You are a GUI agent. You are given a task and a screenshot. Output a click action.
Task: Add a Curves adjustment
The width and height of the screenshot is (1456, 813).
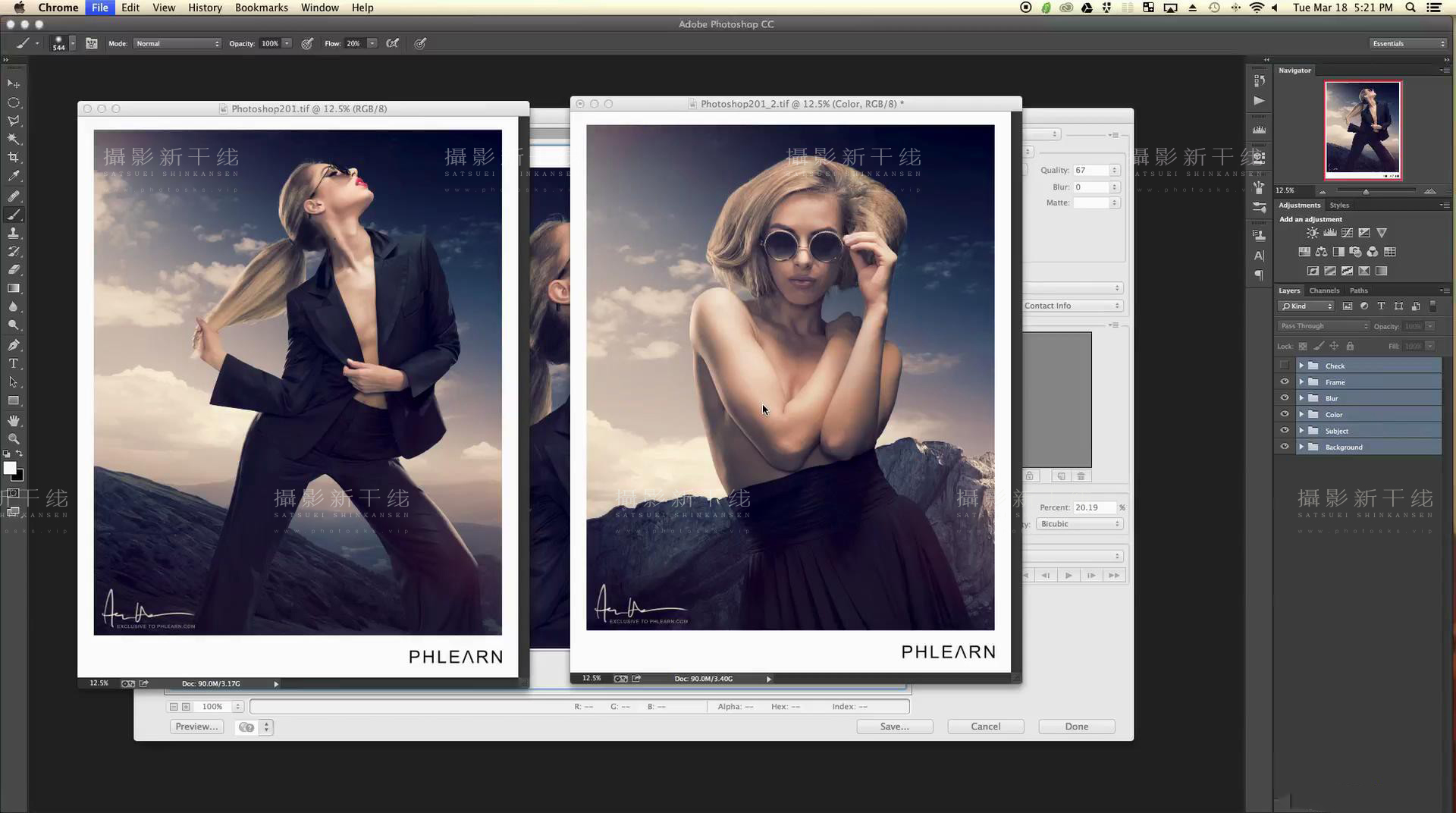(x=1347, y=233)
